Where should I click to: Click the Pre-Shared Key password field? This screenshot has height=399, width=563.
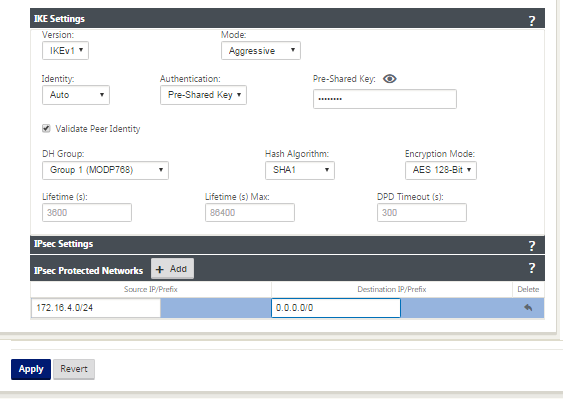pyautogui.click(x=385, y=99)
